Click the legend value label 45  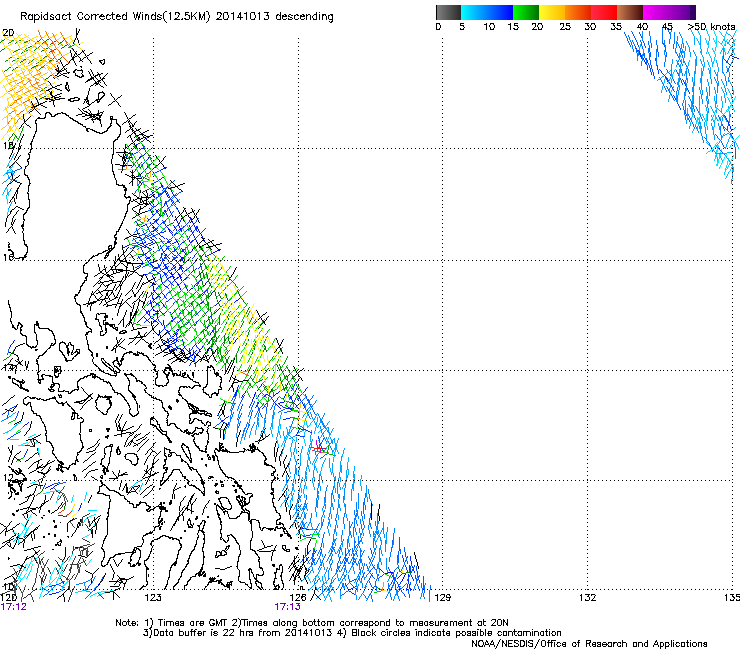pyautogui.click(x=667, y=27)
